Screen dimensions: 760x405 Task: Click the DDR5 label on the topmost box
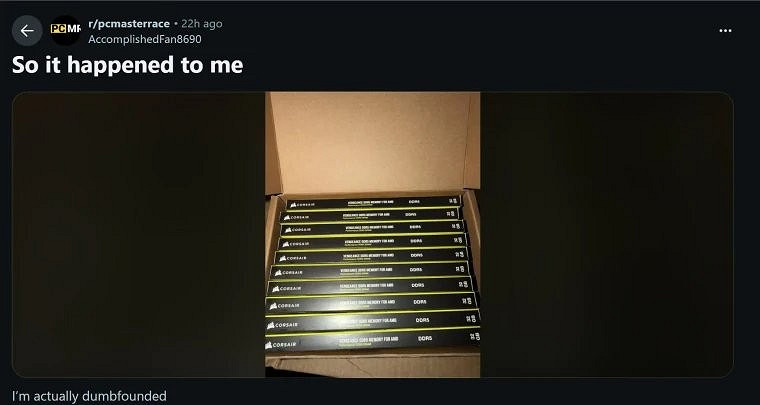413,201
